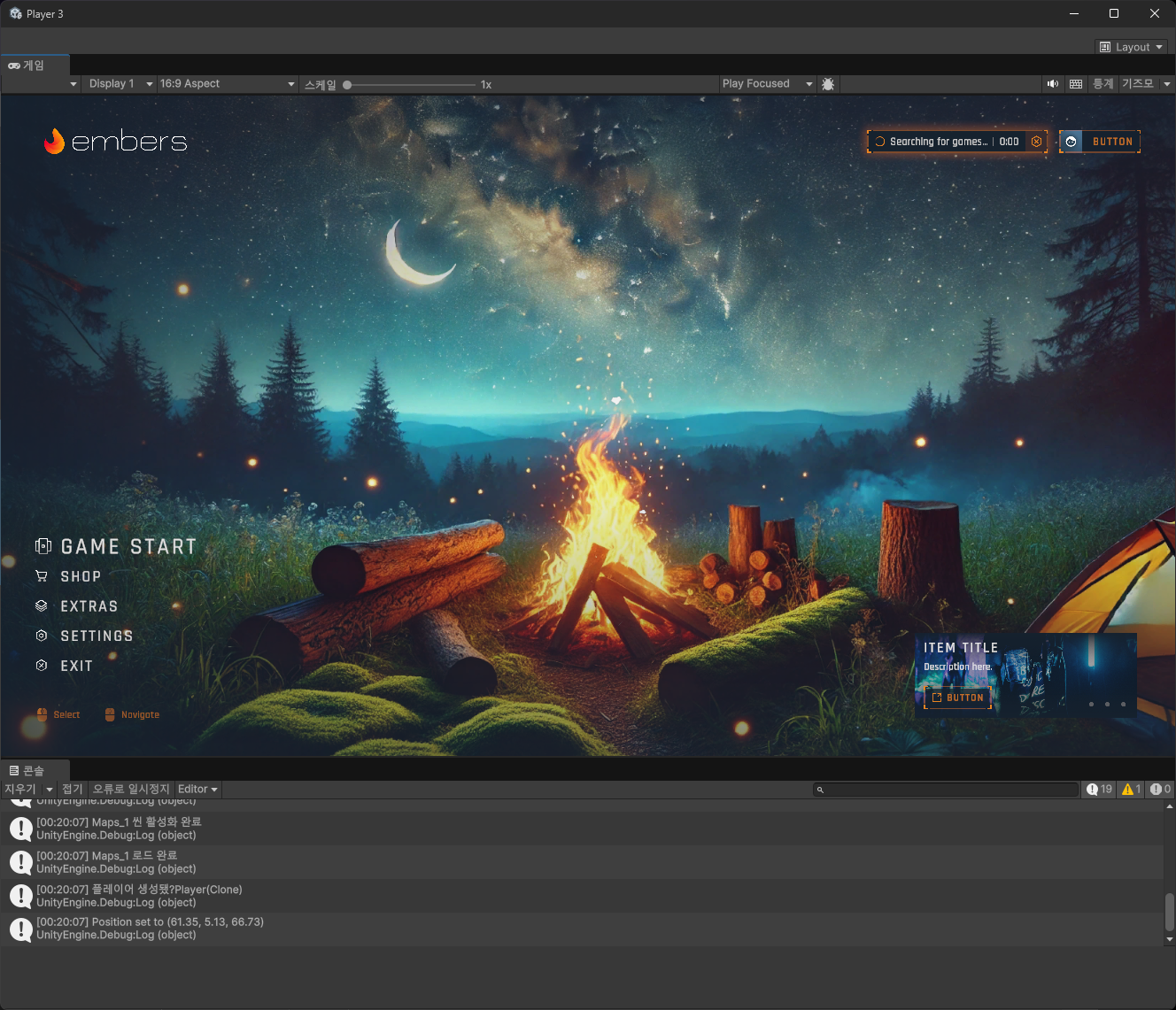Select the EXTRAS menu item
The height and width of the screenshot is (1010, 1176).
76,606
